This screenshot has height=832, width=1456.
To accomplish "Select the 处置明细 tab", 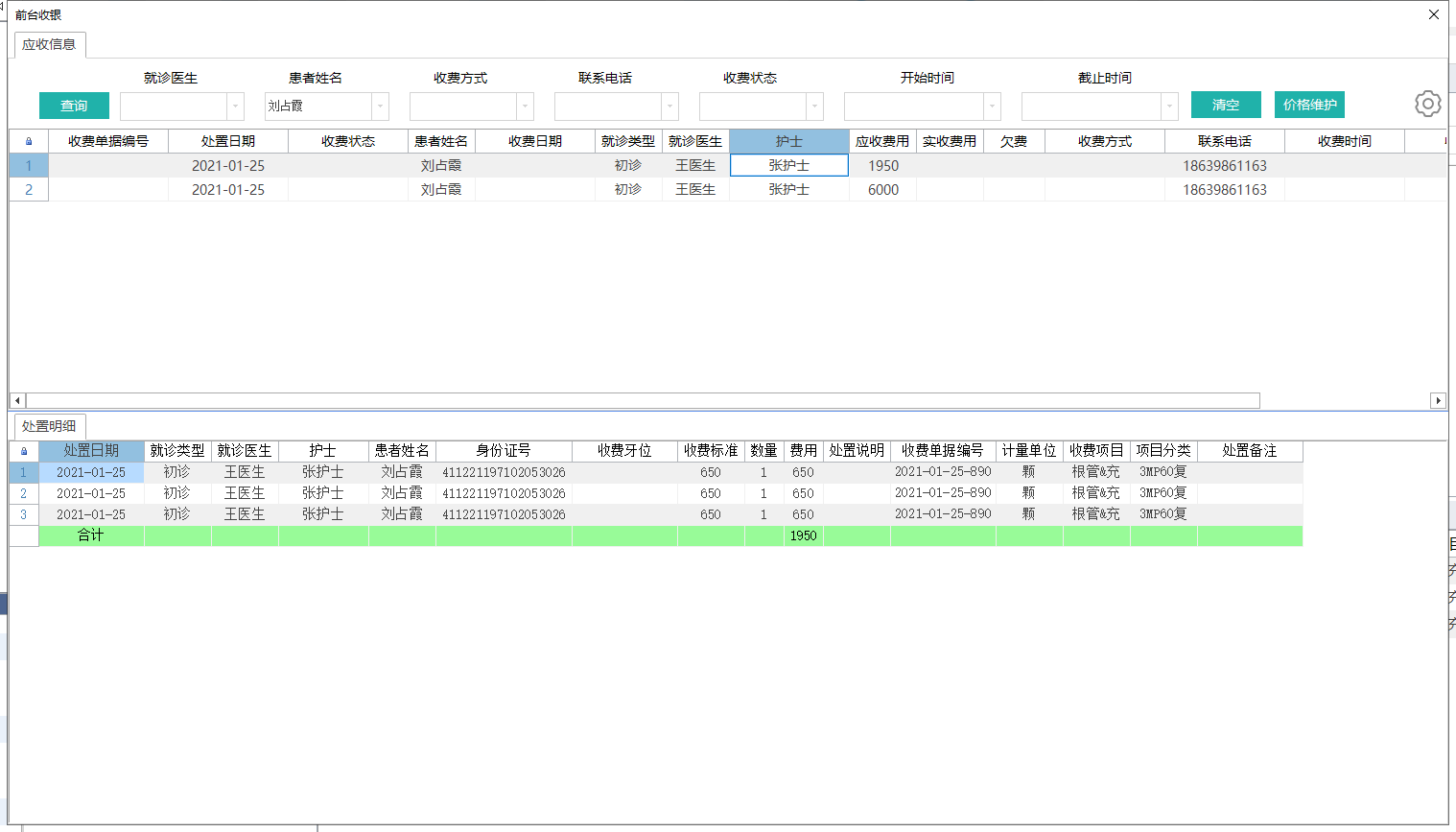I will tap(49, 426).
